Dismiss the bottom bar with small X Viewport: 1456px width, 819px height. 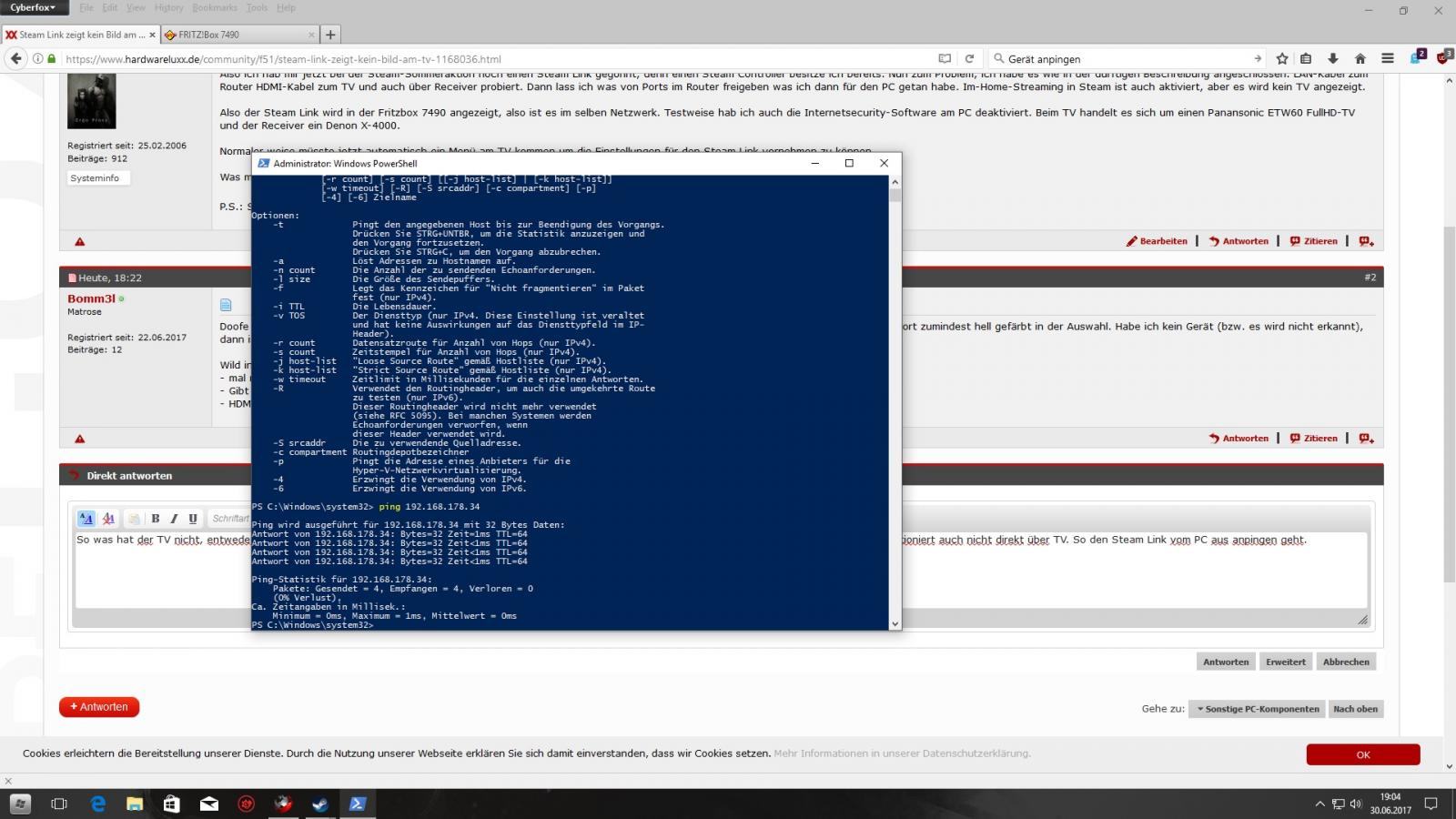coord(8,781)
